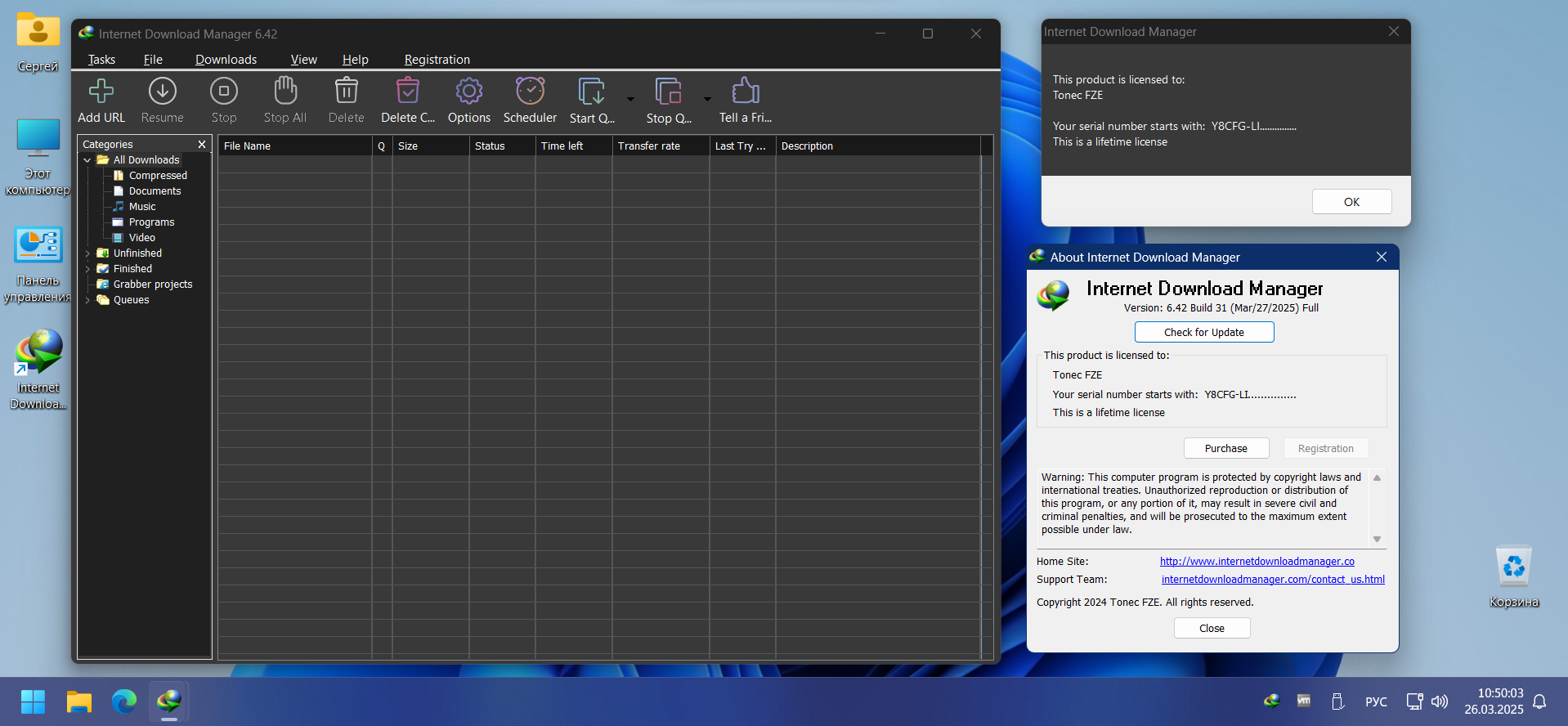1568x726 pixels.
Task: Open the Help menu
Action: coord(355,60)
